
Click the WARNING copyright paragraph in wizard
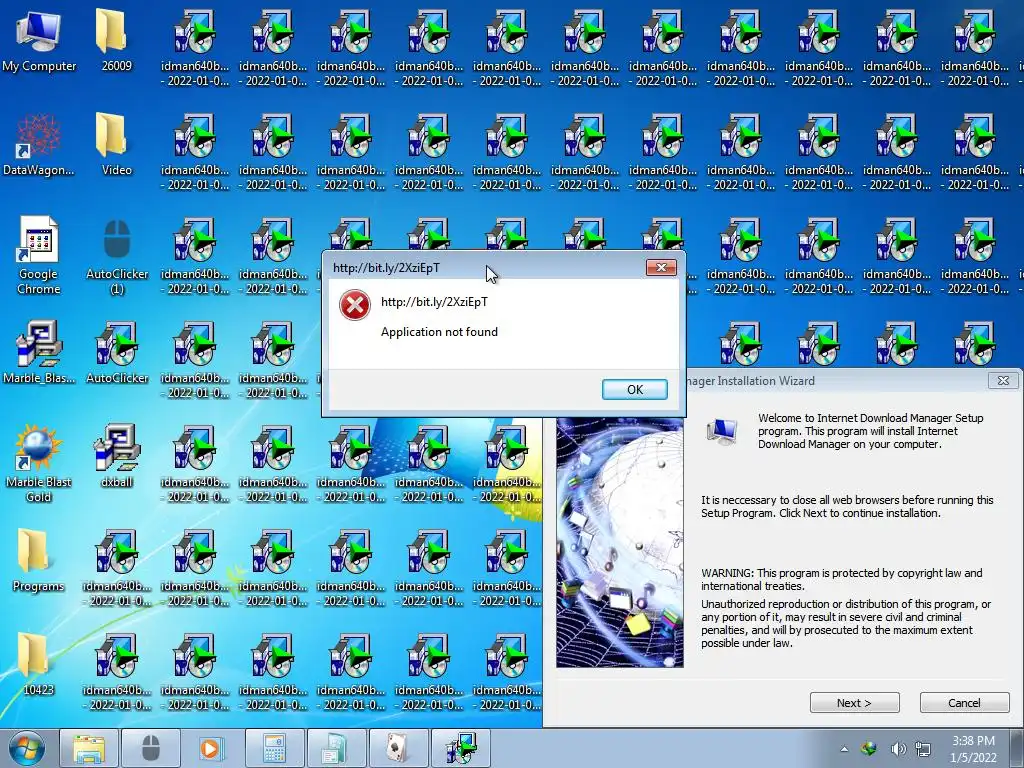pyautogui.click(x=842, y=579)
